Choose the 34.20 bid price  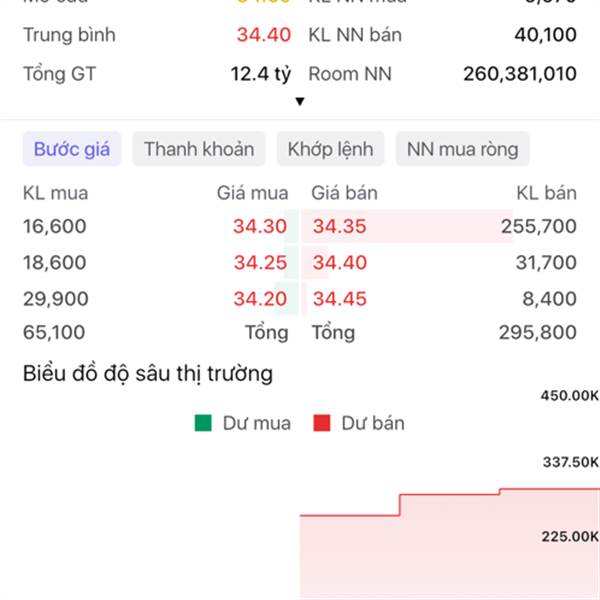coord(260,299)
